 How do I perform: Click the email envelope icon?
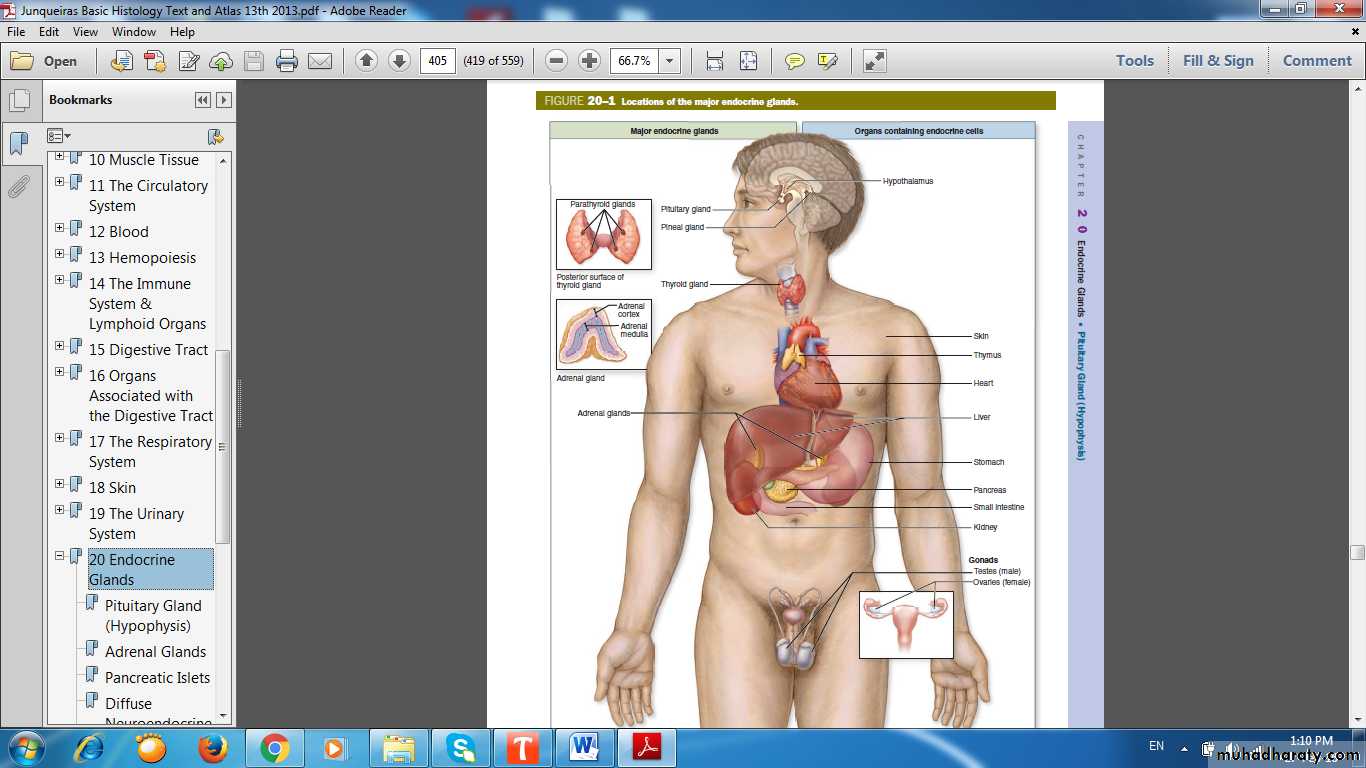320,61
